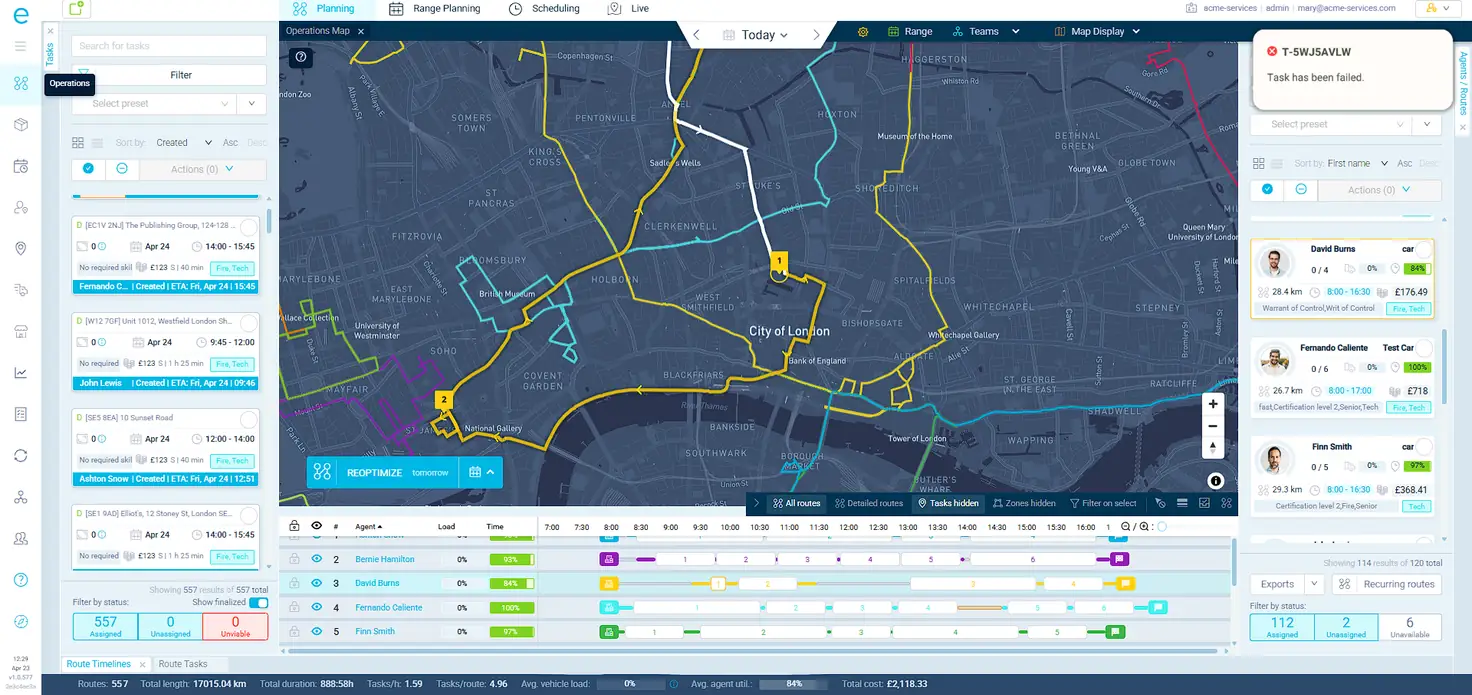Open the agent location sidebar icon

coord(20,207)
